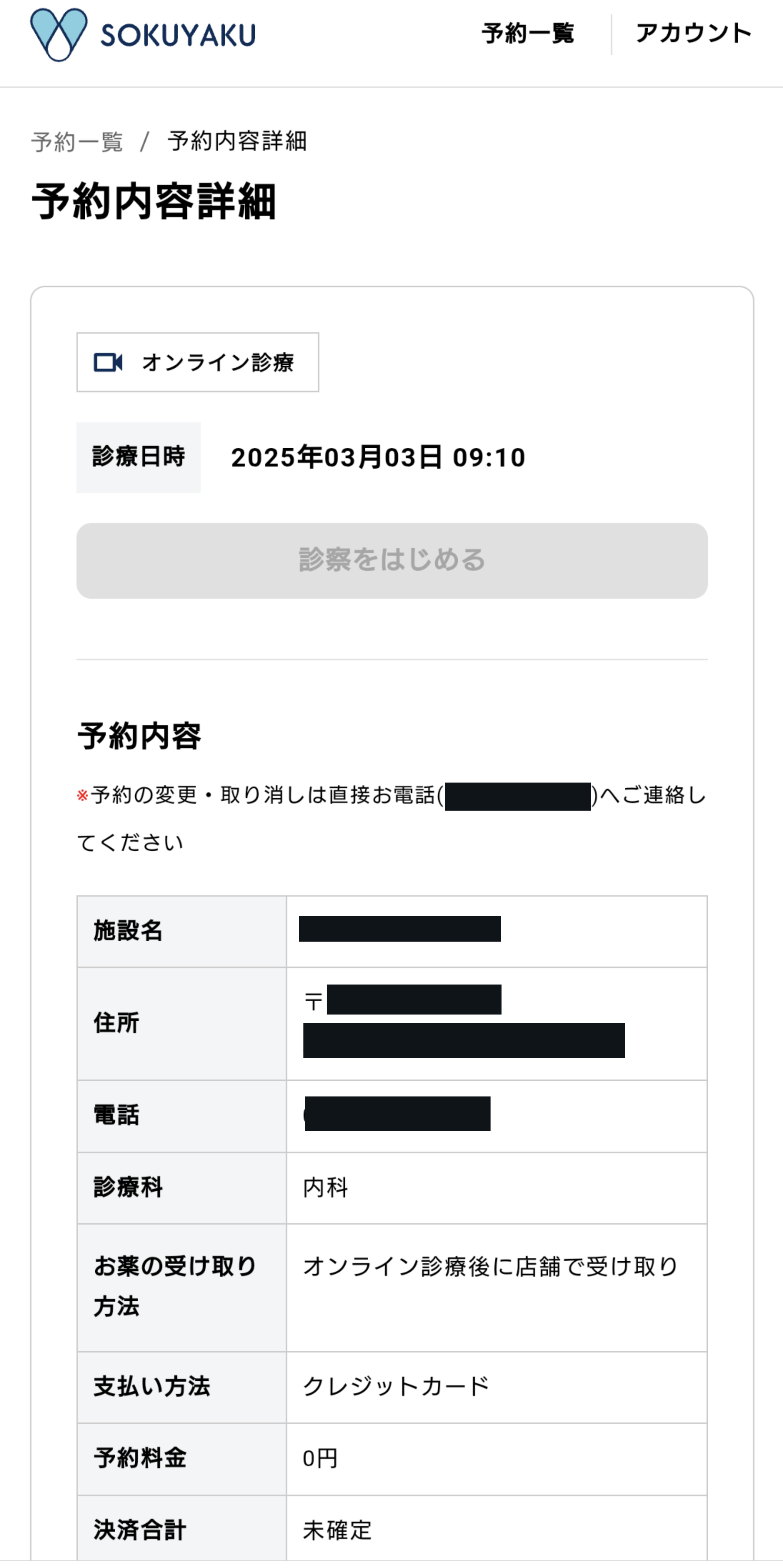Screen dimensions: 783x1568
Task: Start the exam with 診察をはじめる
Action: tap(392, 561)
